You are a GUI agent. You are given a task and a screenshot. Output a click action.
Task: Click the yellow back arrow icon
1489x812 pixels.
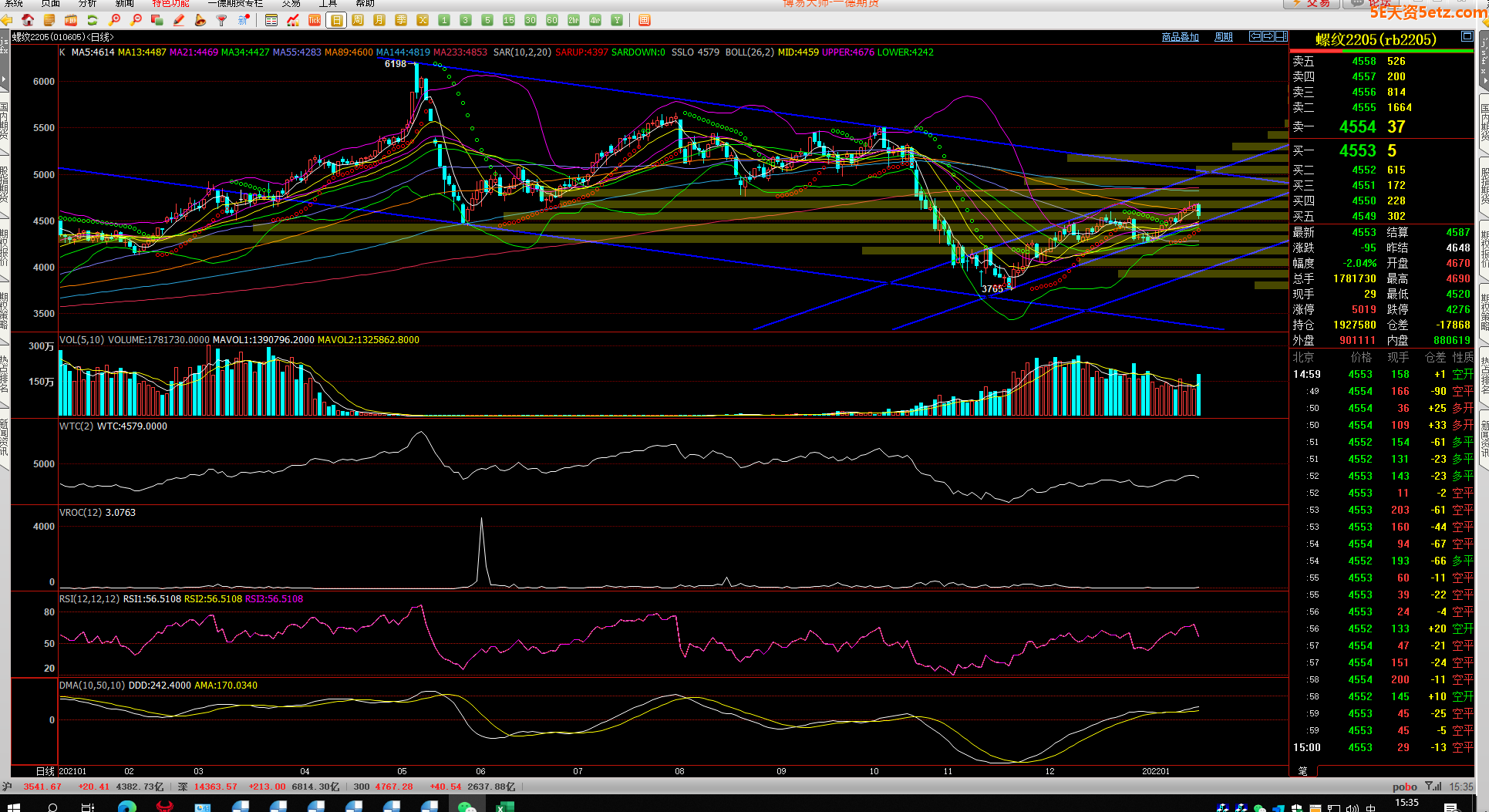tap(6, 20)
